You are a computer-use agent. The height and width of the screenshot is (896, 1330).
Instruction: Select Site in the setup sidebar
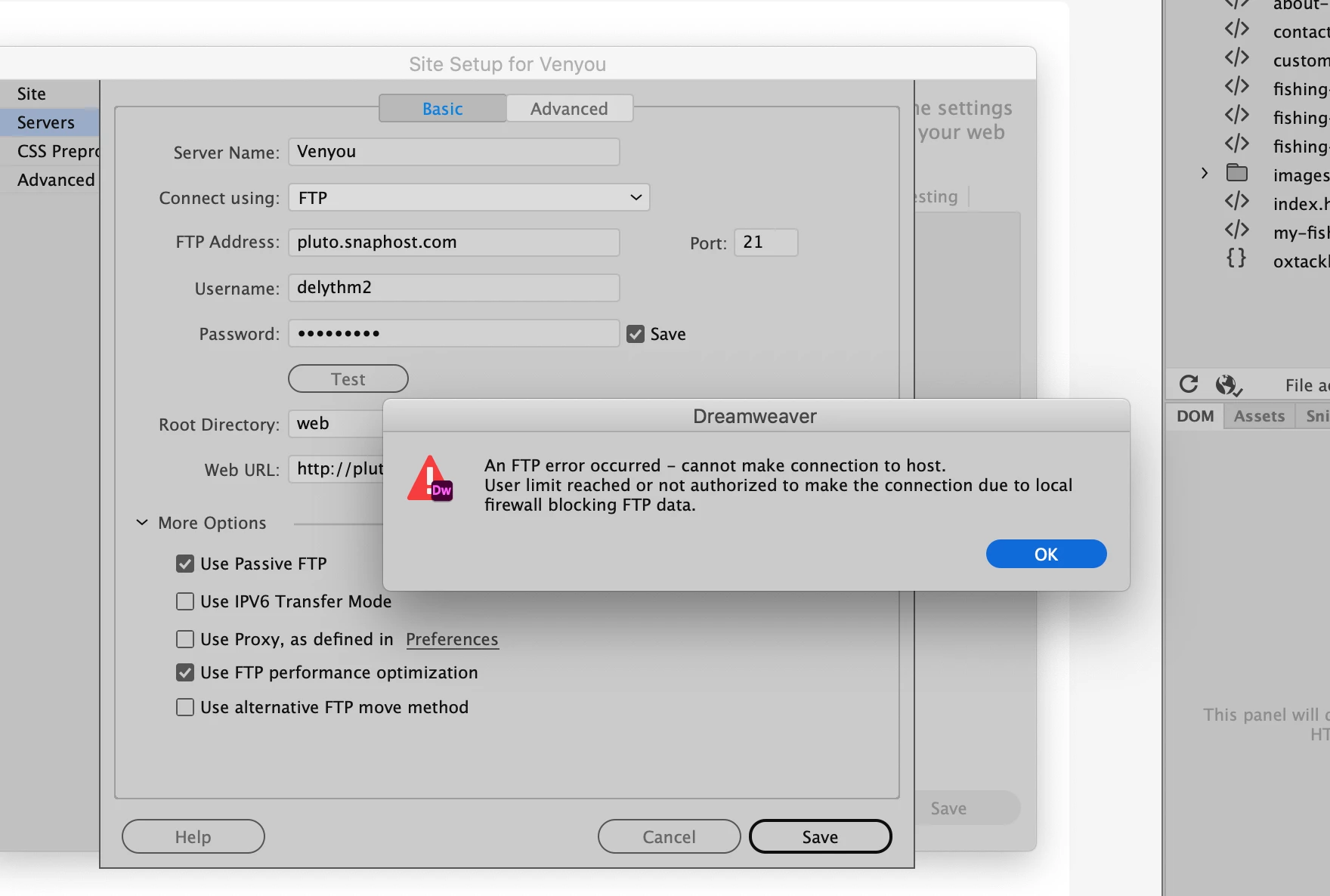[49, 94]
